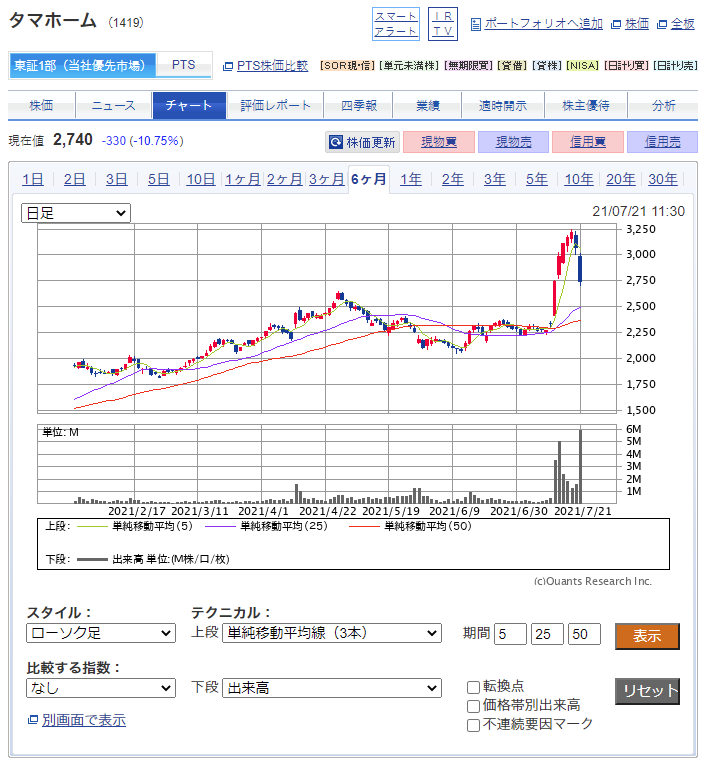
Task: Click the third 期間 field showing 50
Action: coord(584,634)
